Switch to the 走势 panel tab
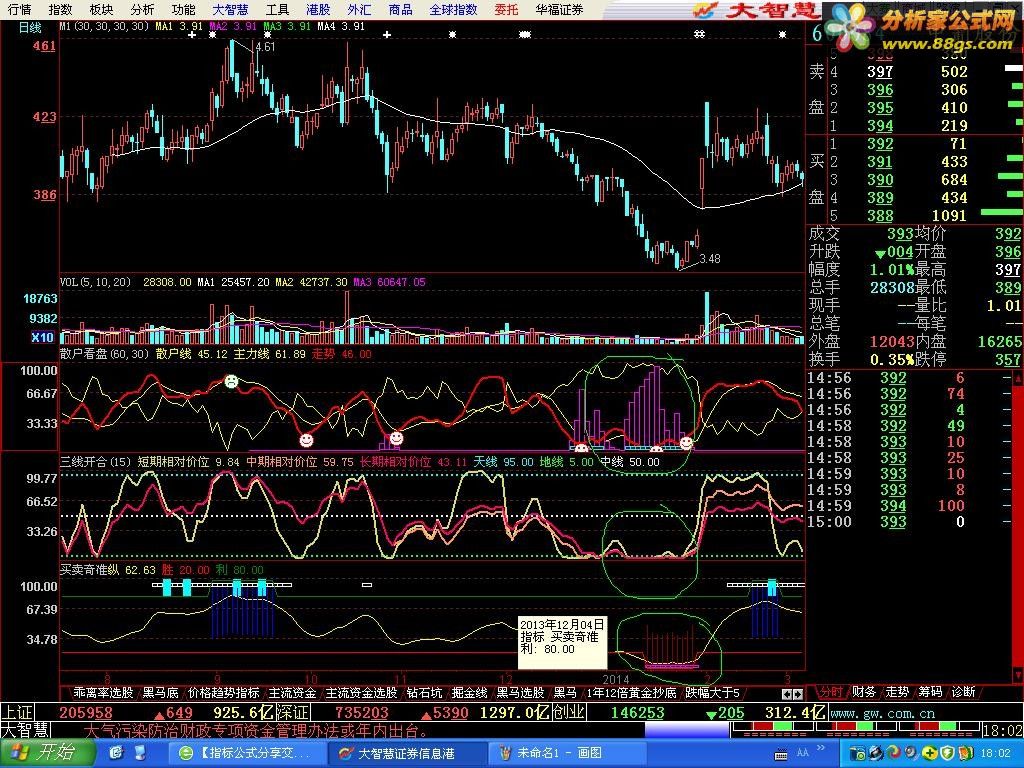1024x768 pixels. click(x=897, y=691)
